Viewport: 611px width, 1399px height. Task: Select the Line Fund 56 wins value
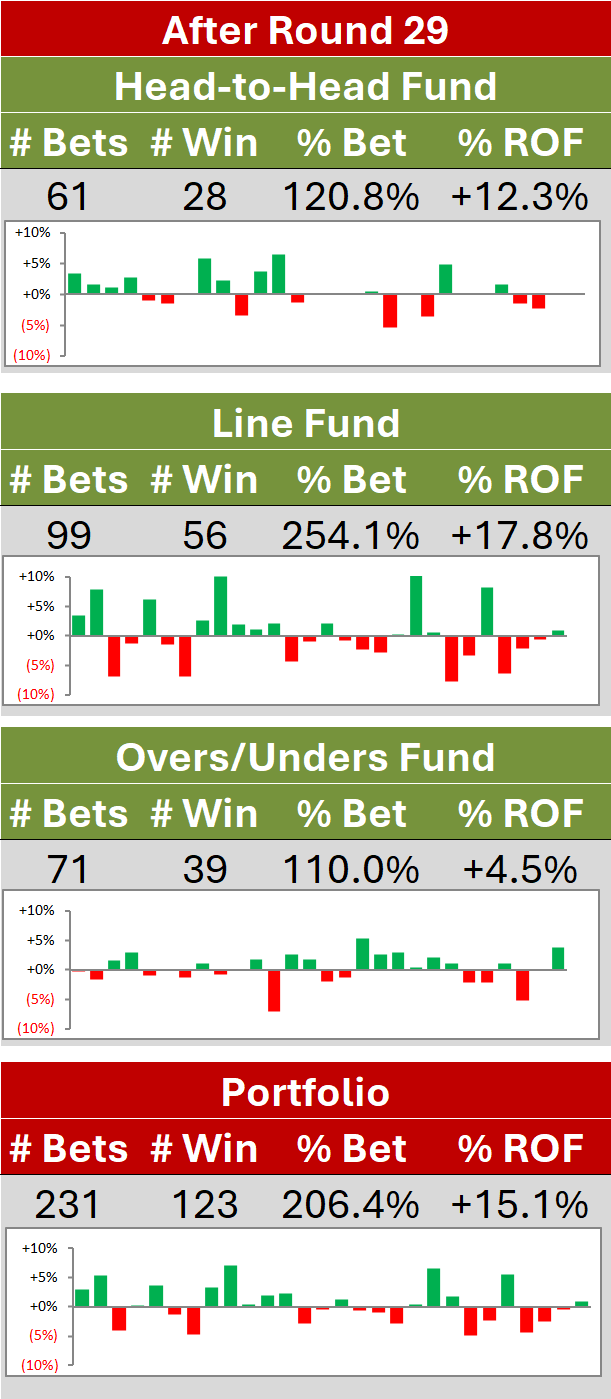[205, 536]
